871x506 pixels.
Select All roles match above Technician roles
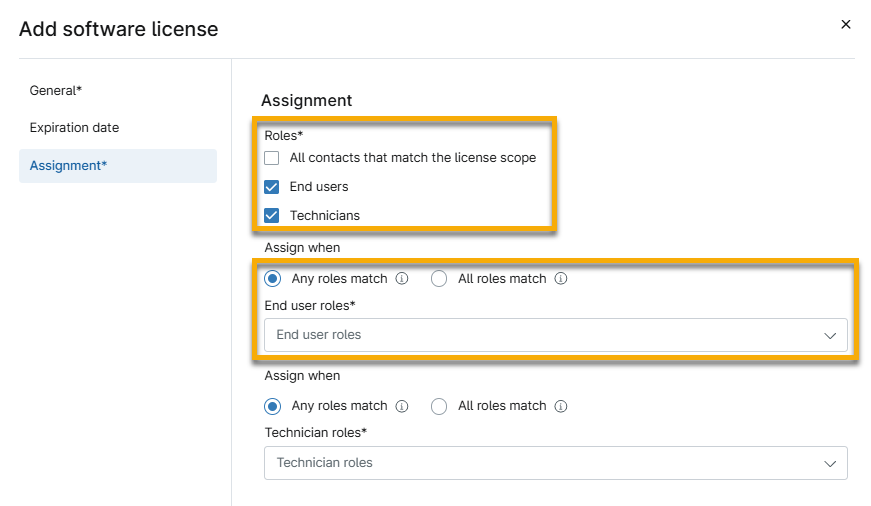(x=439, y=407)
